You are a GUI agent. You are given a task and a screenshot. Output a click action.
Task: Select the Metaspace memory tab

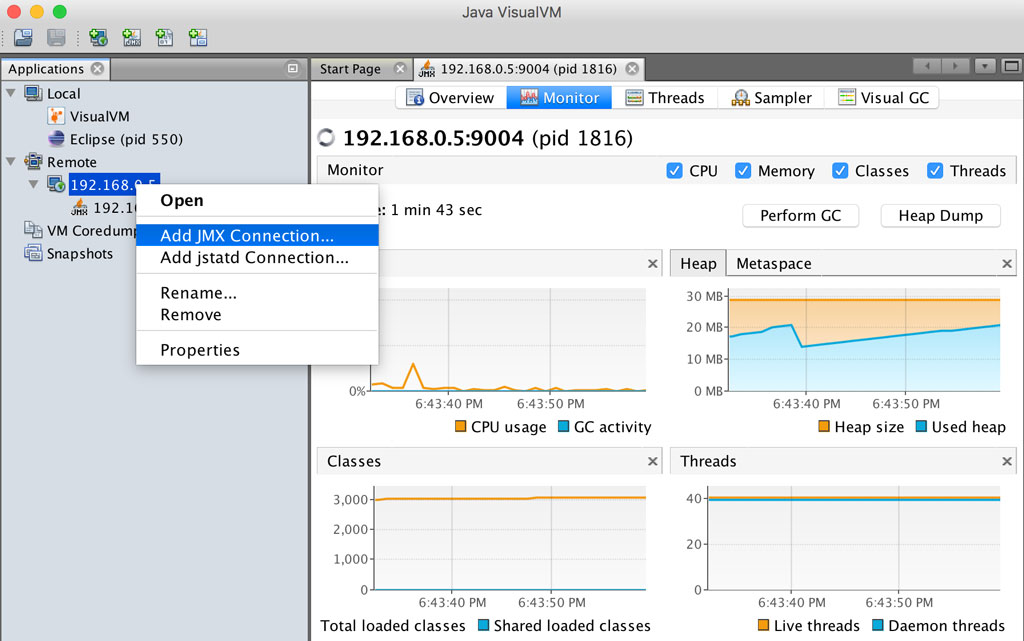point(774,264)
